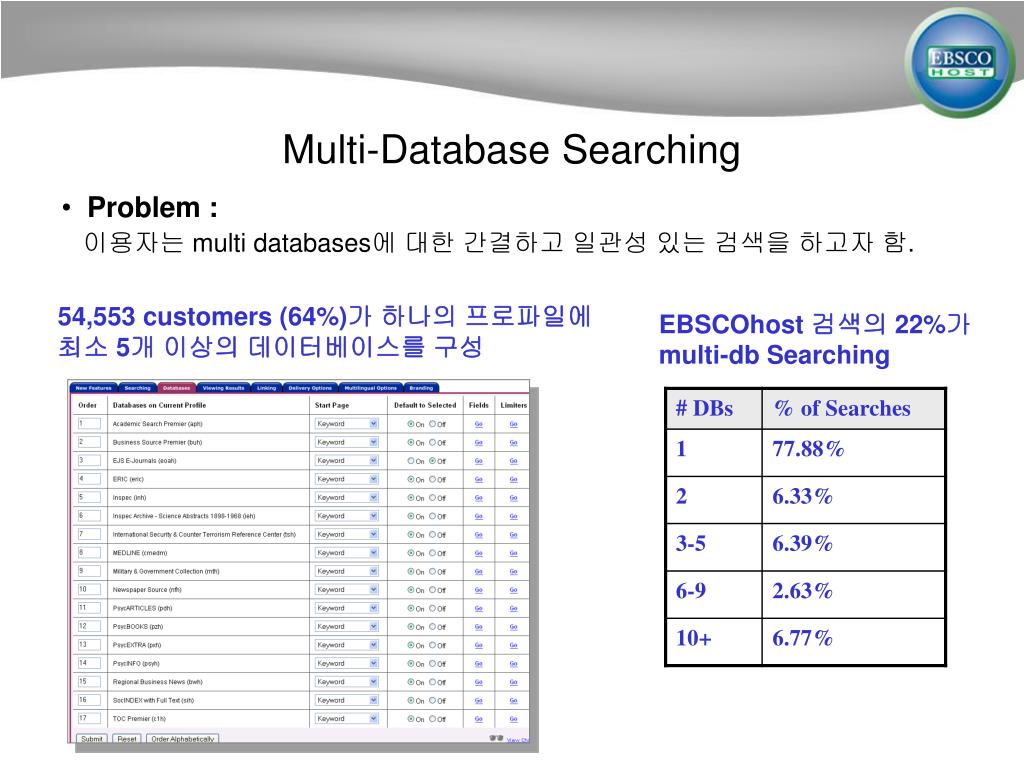The width and height of the screenshot is (1024, 768).
Task: Click 'Databases on Current Profile' column header
Action: pos(159,405)
